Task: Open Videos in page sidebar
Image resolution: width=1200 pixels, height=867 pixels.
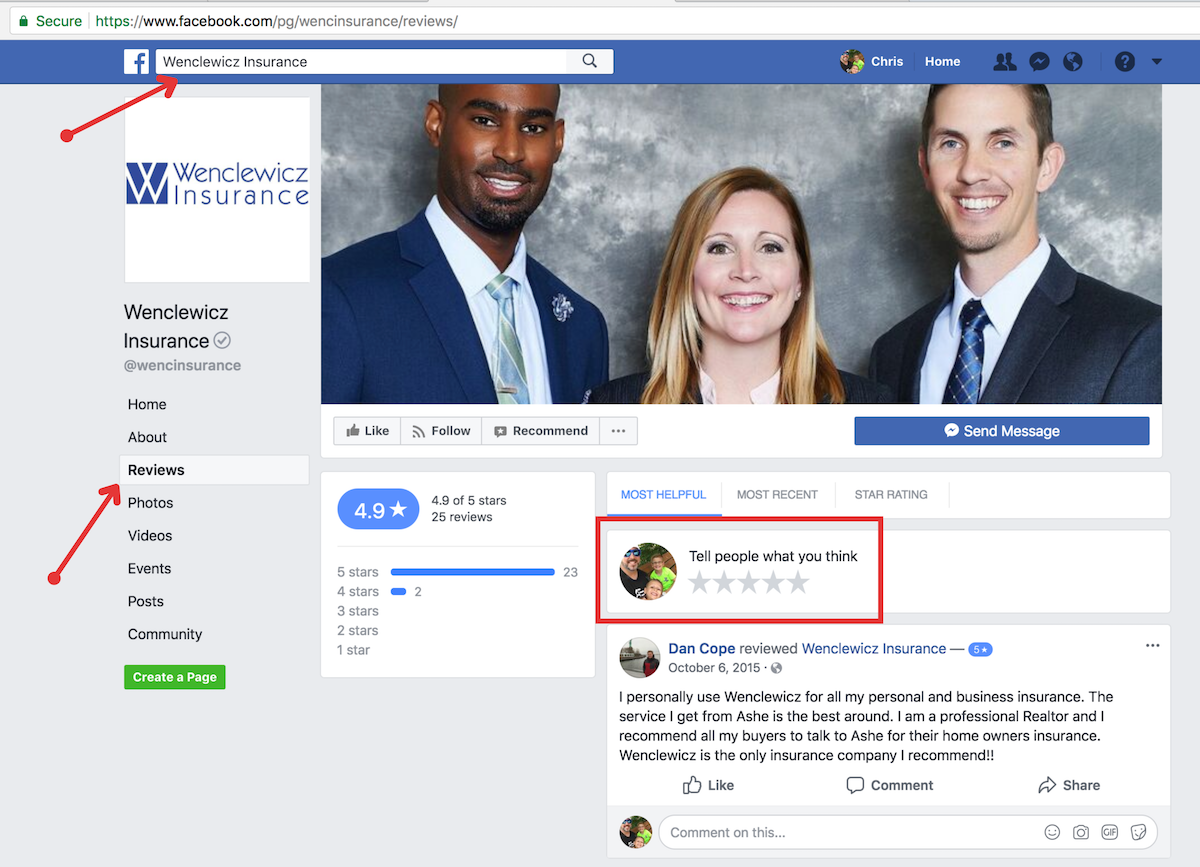Action: tap(150, 536)
